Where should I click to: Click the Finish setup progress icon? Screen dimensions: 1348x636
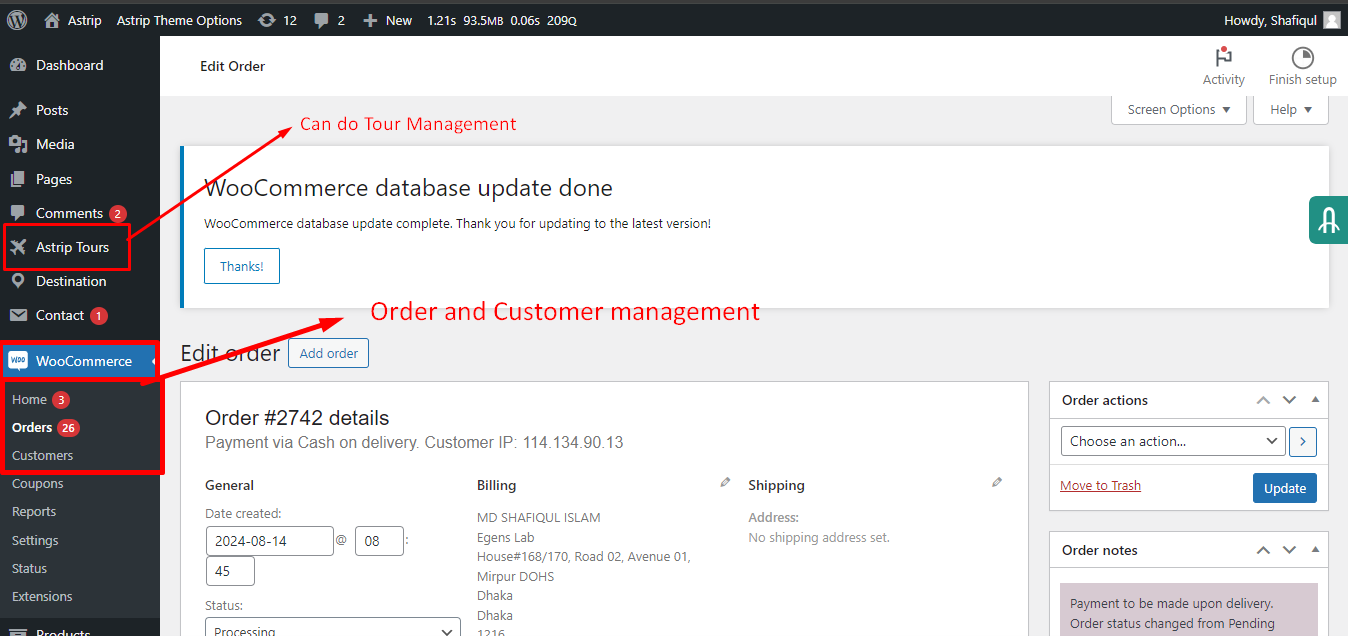pyautogui.click(x=1302, y=57)
